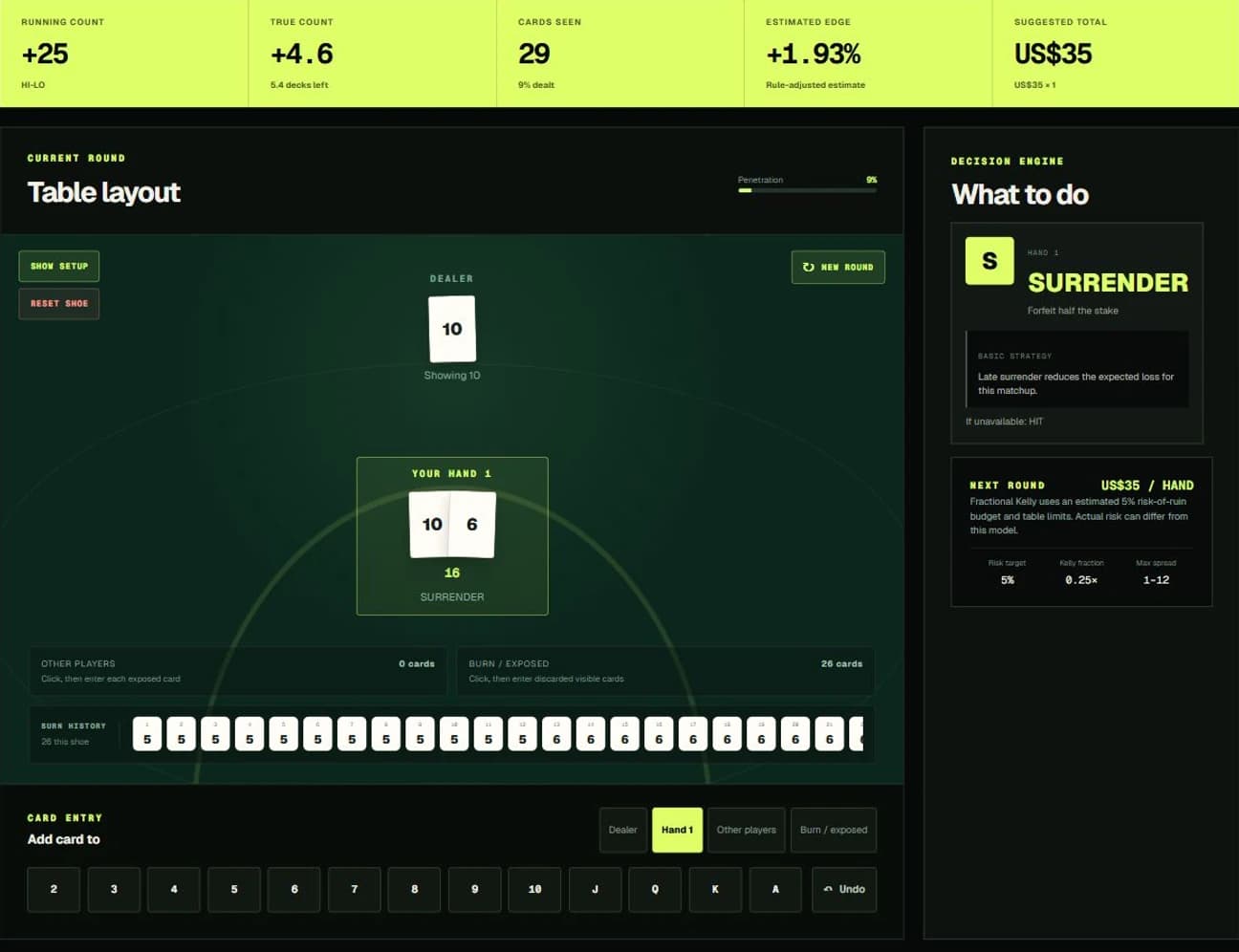The height and width of the screenshot is (952, 1239).
Task: Select Hand 1 as card entry target
Action: pyautogui.click(x=677, y=830)
